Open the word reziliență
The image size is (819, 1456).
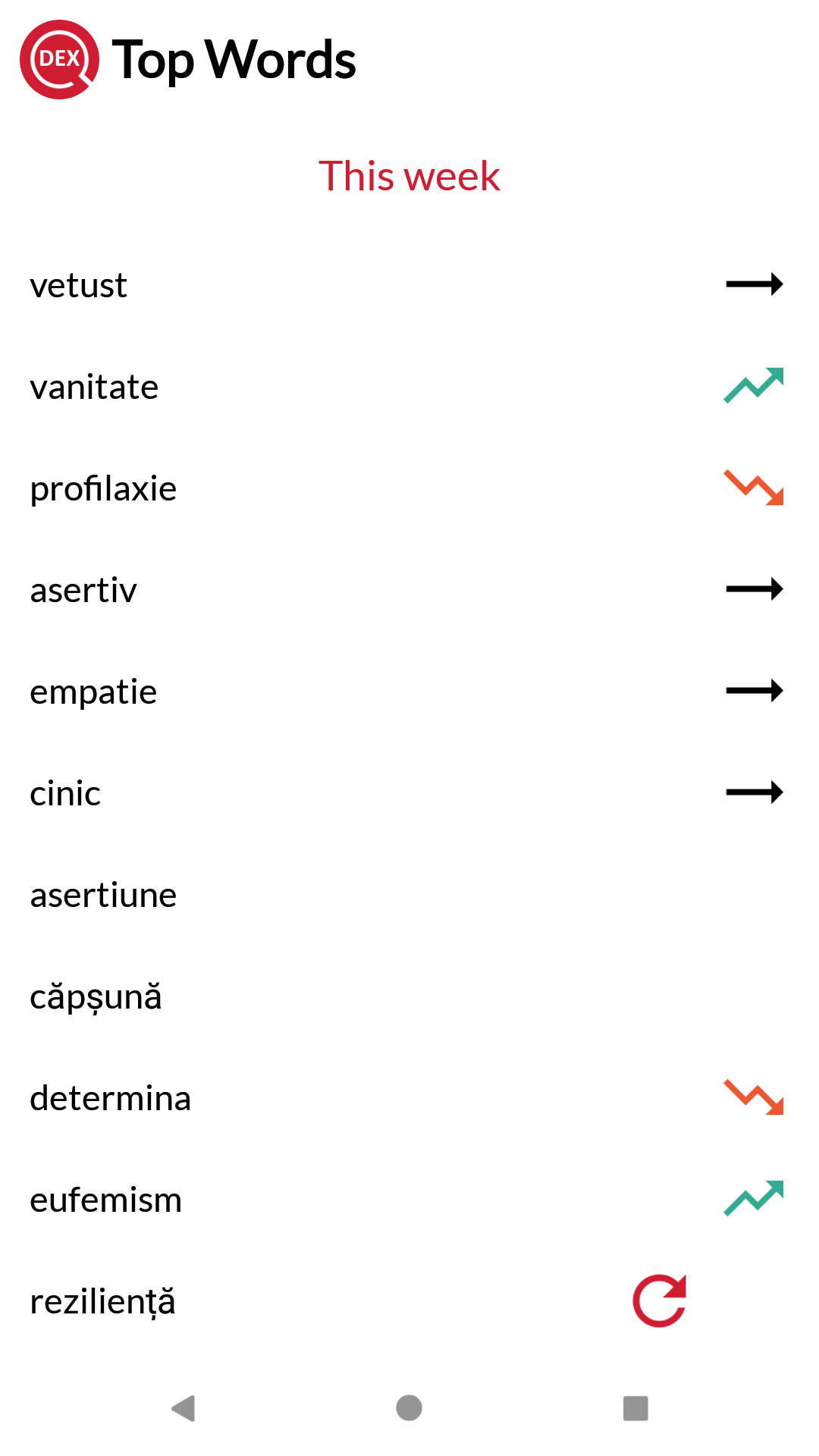pos(102,1302)
